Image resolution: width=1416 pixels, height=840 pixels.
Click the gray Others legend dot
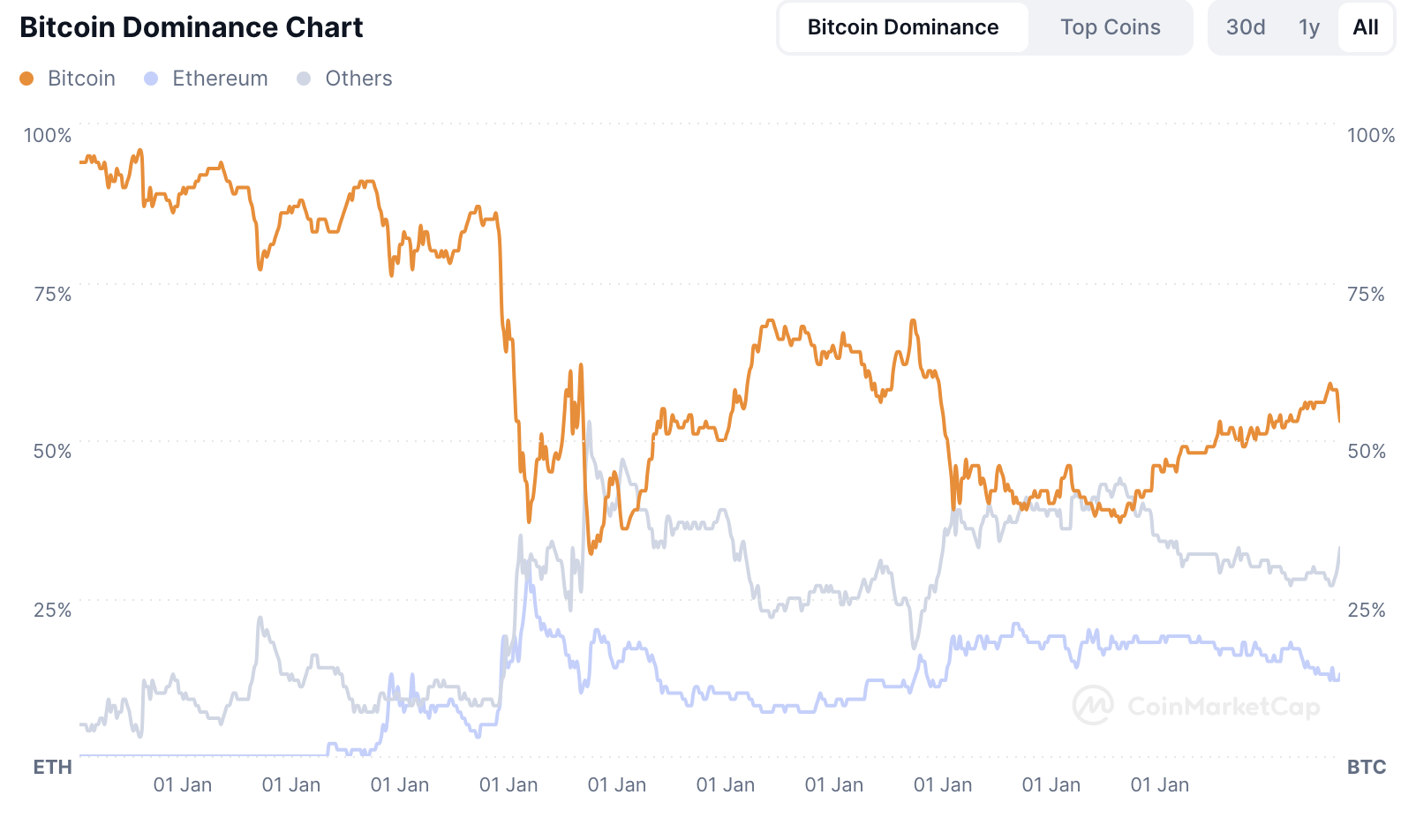click(x=305, y=78)
